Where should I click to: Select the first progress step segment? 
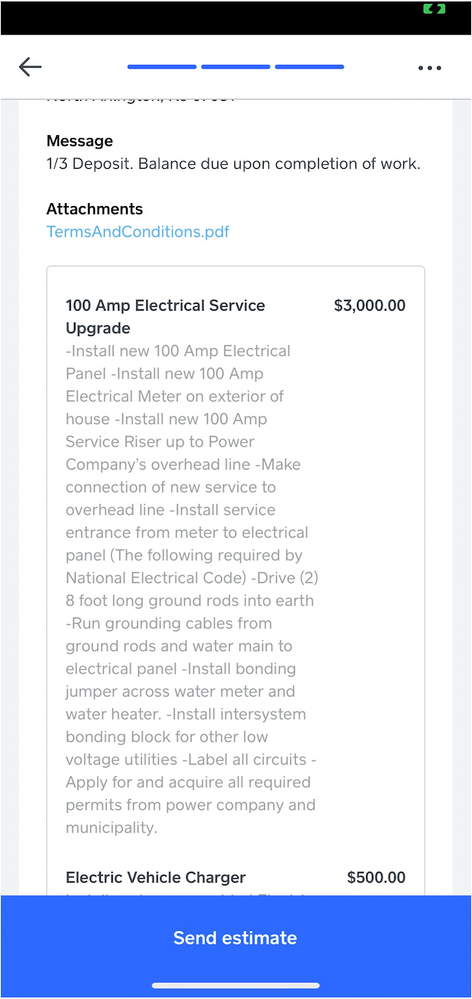(162, 67)
